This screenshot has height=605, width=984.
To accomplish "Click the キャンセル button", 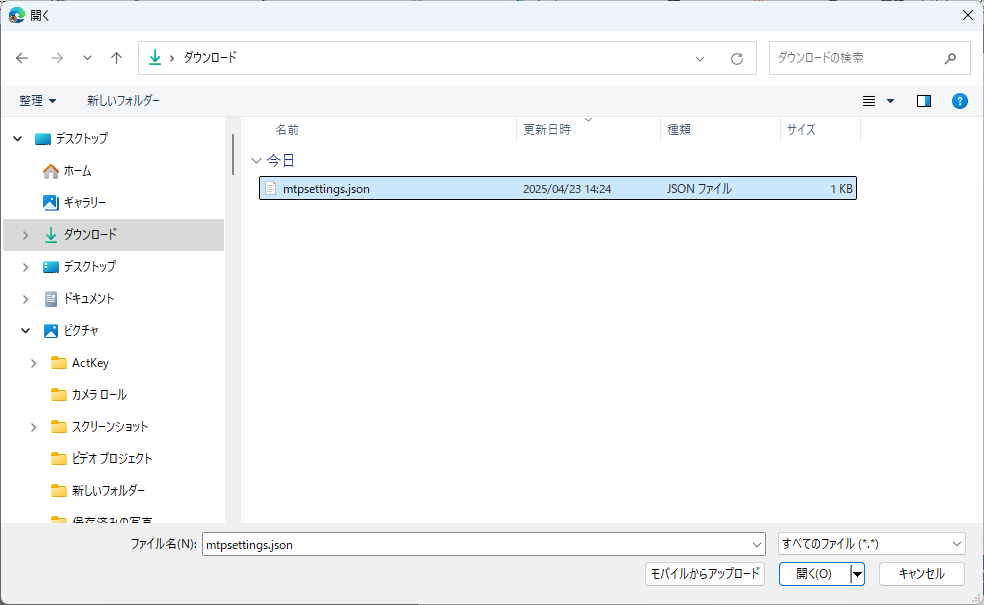I will click(x=920, y=574).
